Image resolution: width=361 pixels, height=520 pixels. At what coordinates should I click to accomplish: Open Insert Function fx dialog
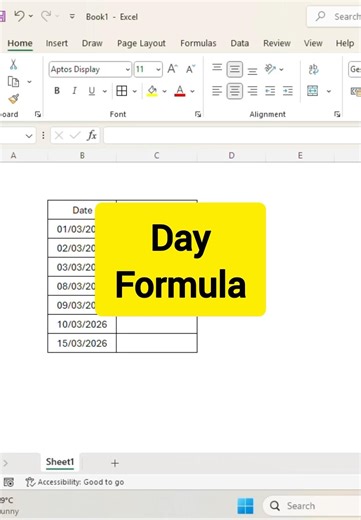click(x=92, y=135)
